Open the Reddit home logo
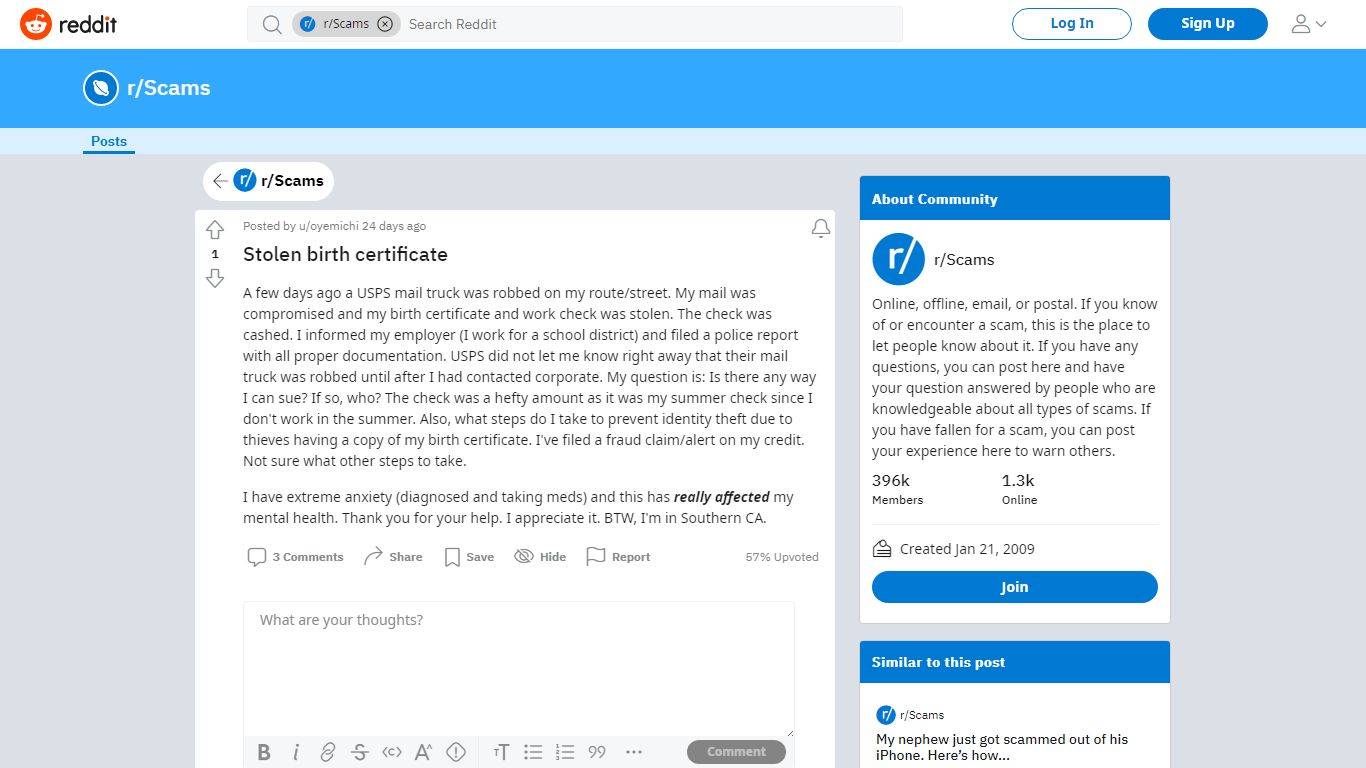This screenshot has height=768, width=1366. [x=69, y=24]
